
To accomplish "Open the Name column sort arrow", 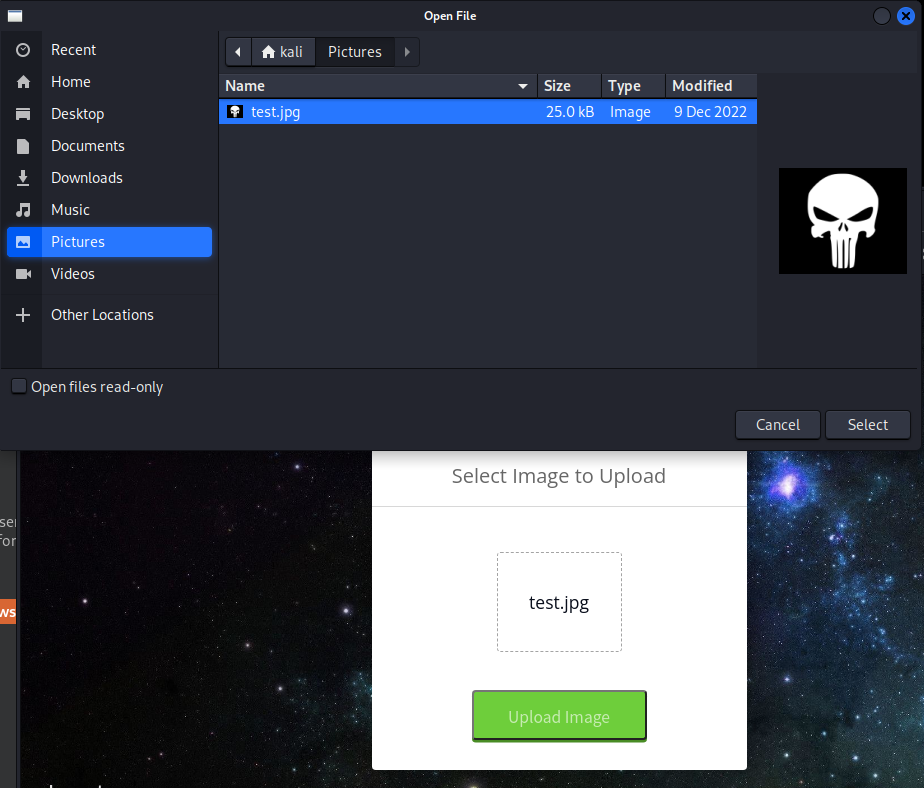I will pos(523,86).
